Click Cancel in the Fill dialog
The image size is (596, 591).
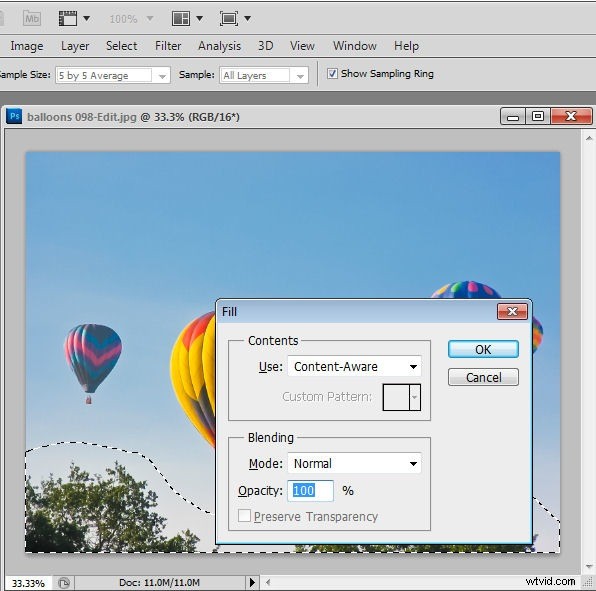[483, 377]
